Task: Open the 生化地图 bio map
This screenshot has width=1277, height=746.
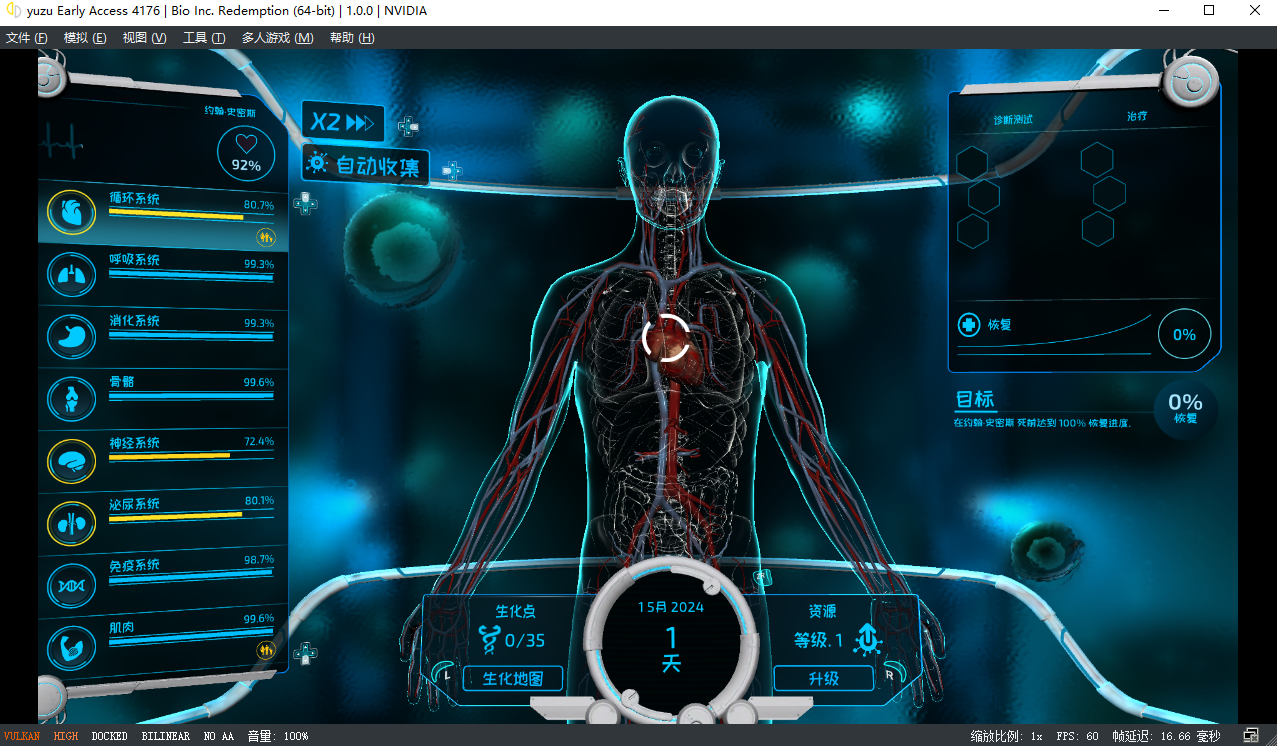Action: pos(513,678)
